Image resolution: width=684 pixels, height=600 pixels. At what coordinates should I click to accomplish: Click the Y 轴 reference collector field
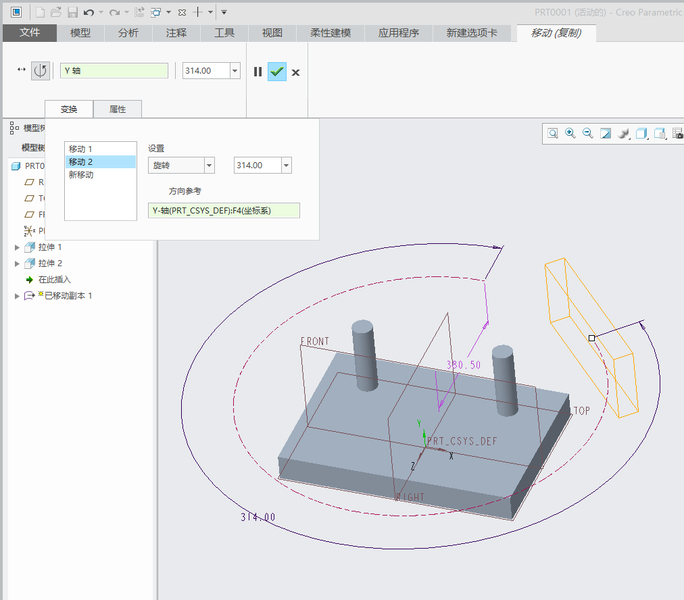click(x=114, y=71)
